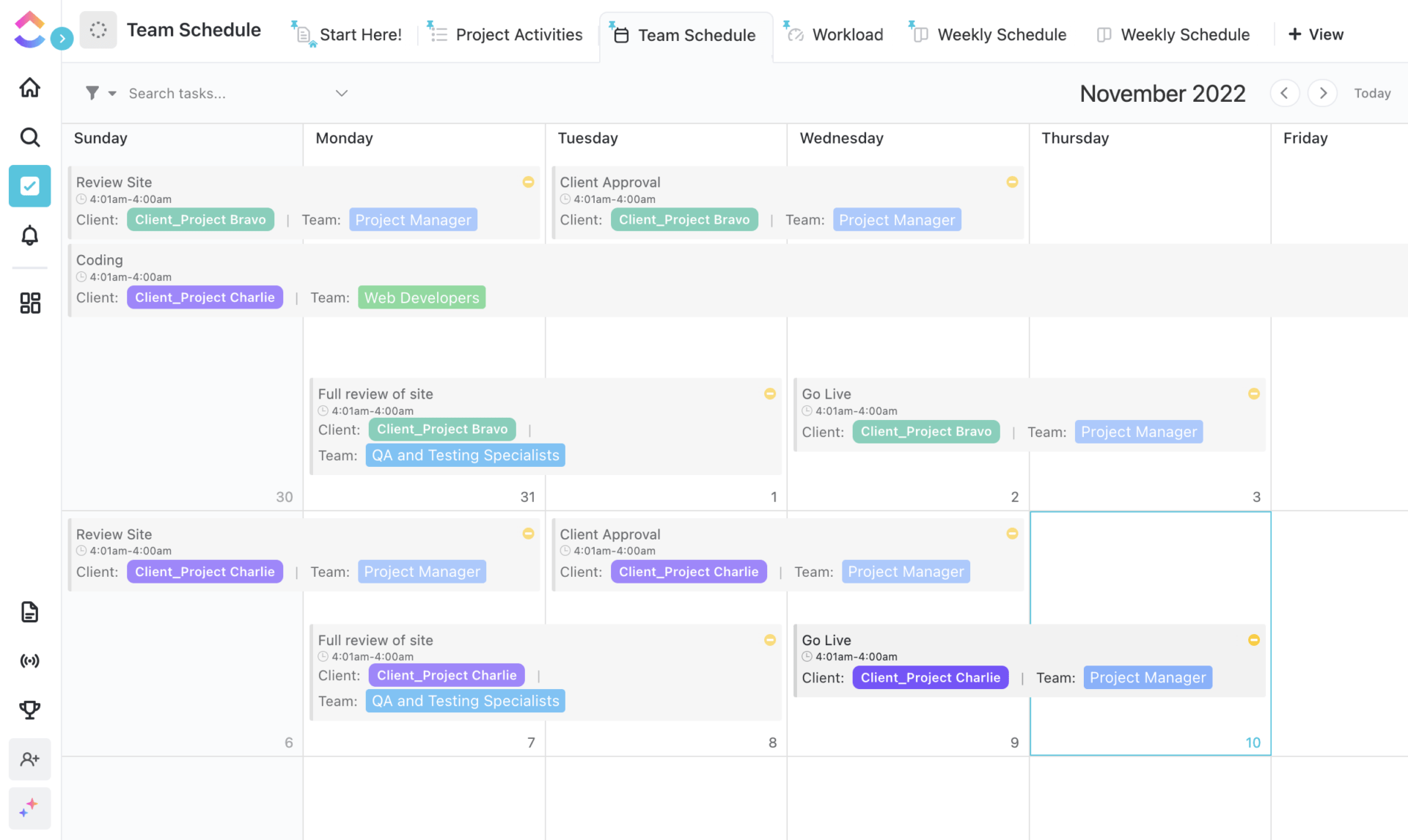
Task: Click the invite people icon
Action: [29, 759]
